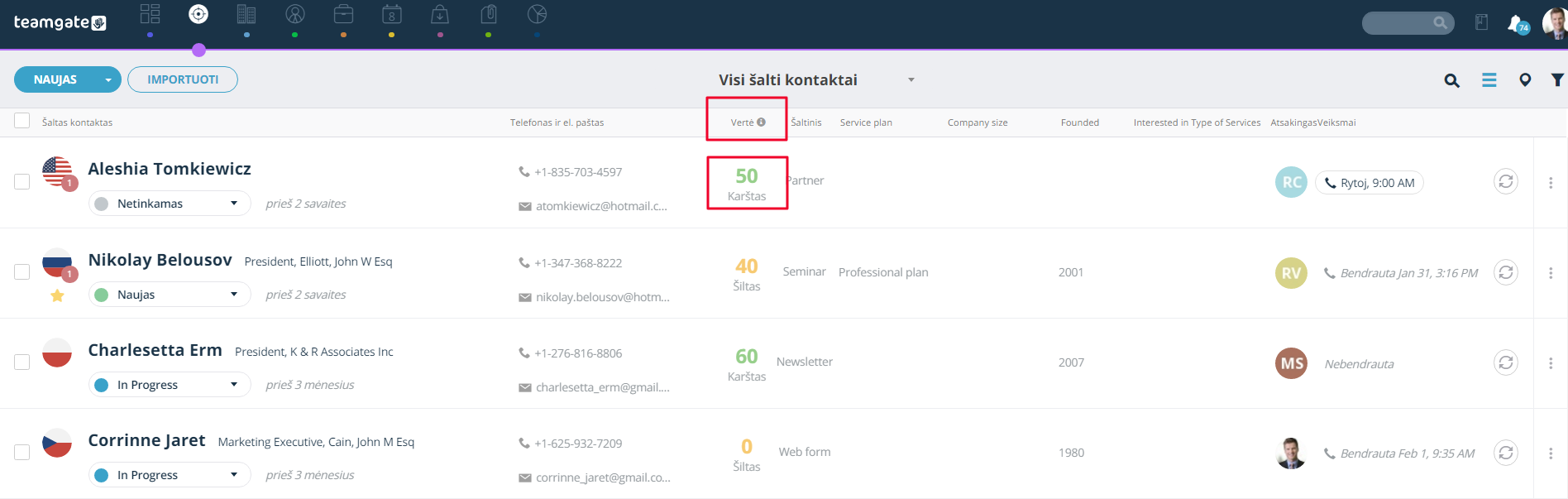Sort by the Šaltinis column header
This screenshot has width=1568, height=499.
(806, 122)
